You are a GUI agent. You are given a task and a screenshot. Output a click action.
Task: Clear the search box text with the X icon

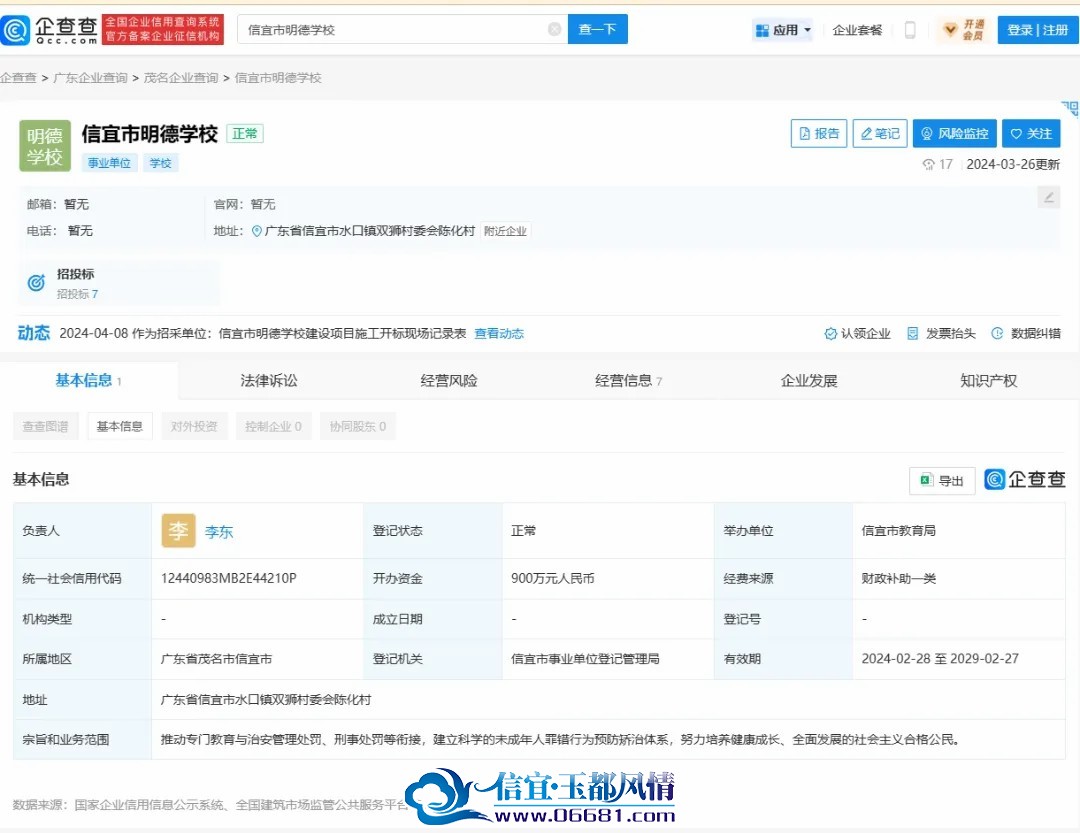click(x=554, y=29)
